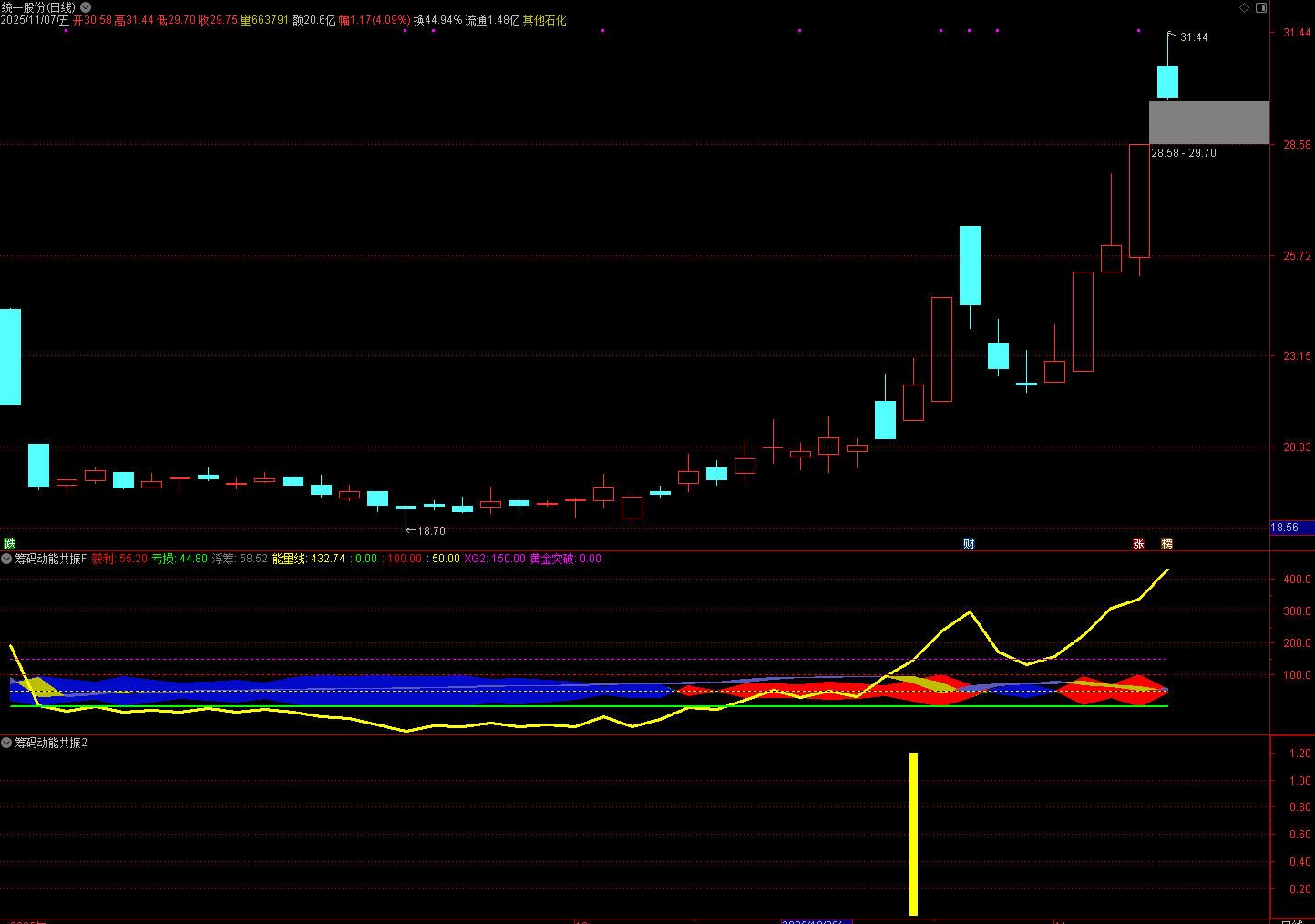Viewport: 1315px width, 924px height.
Task: Click the 25.72 price axis label
Action: 1297,256
